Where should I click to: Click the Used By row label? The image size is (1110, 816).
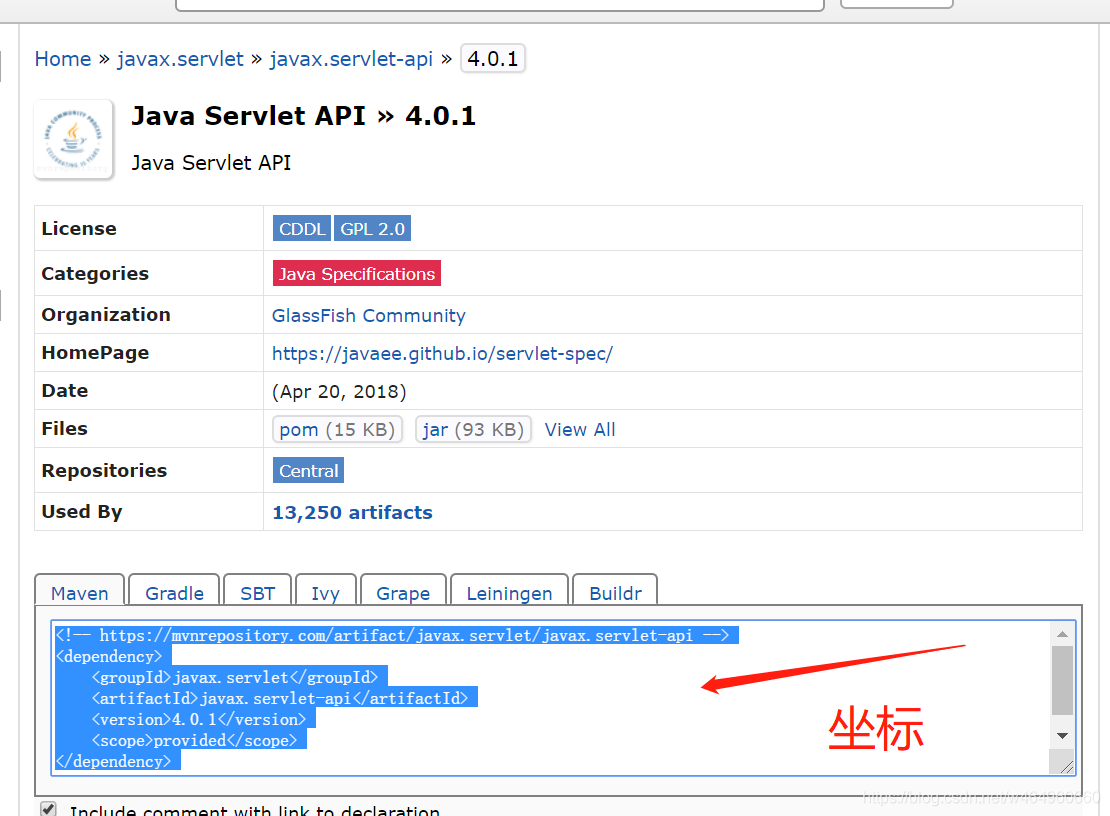[x=81, y=512]
